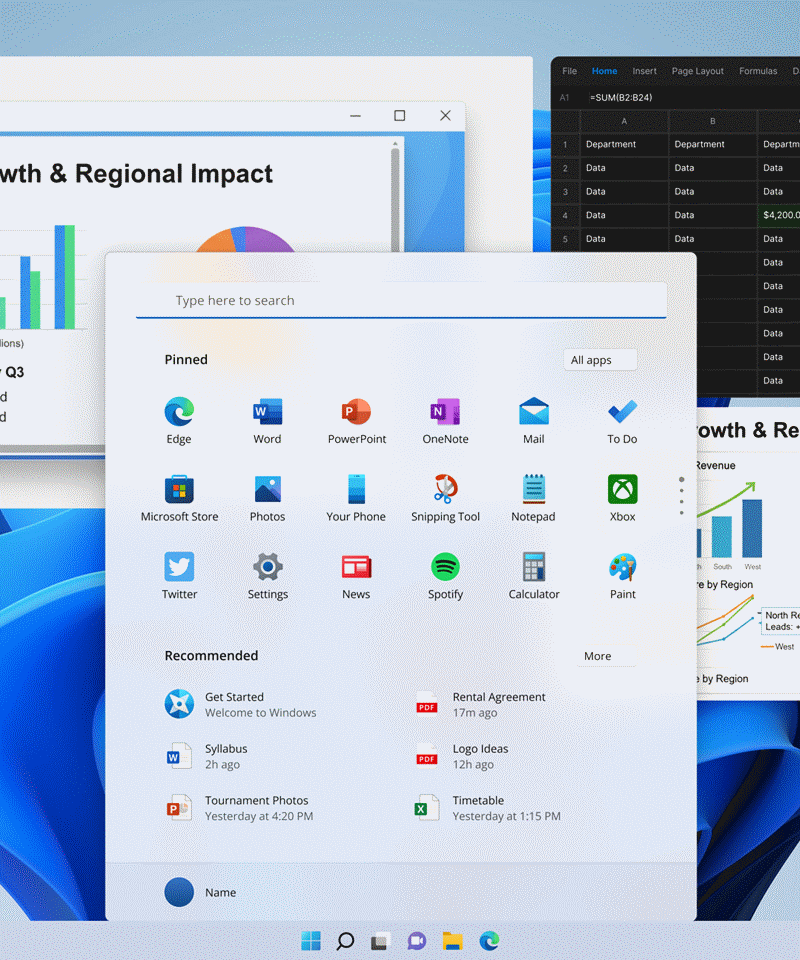
Task: Open OneNote pinned app
Action: tap(445, 421)
